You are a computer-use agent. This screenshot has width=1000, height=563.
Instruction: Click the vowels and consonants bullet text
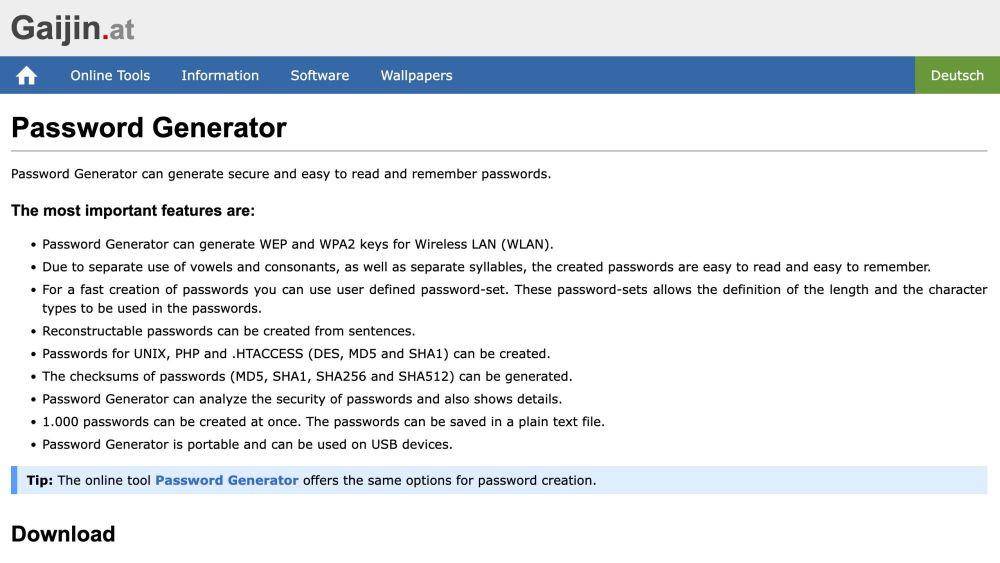point(487,267)
